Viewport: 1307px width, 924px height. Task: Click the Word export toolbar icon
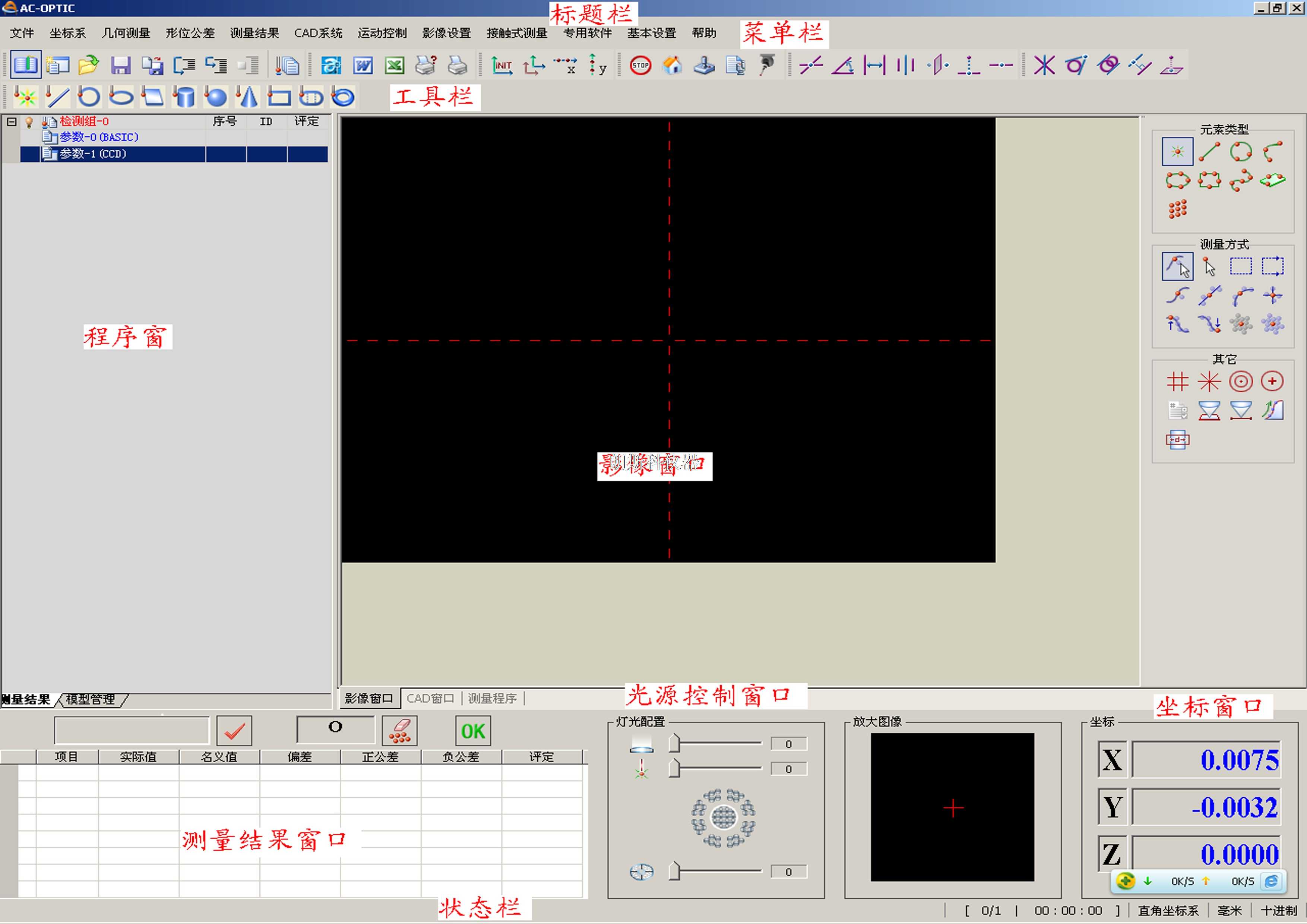(363, 66)
